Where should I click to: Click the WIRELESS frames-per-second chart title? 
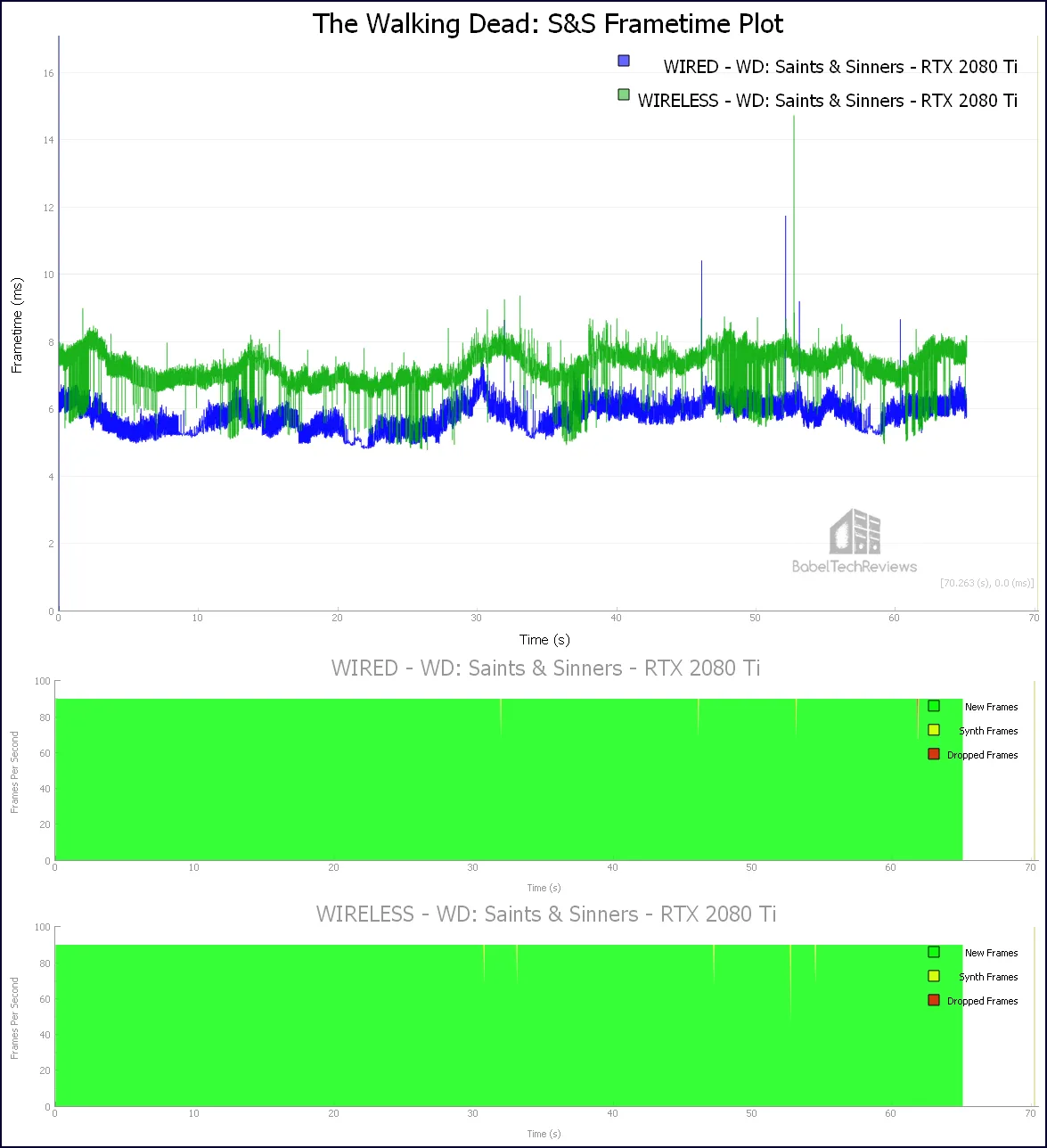click(x=545, y=914)
